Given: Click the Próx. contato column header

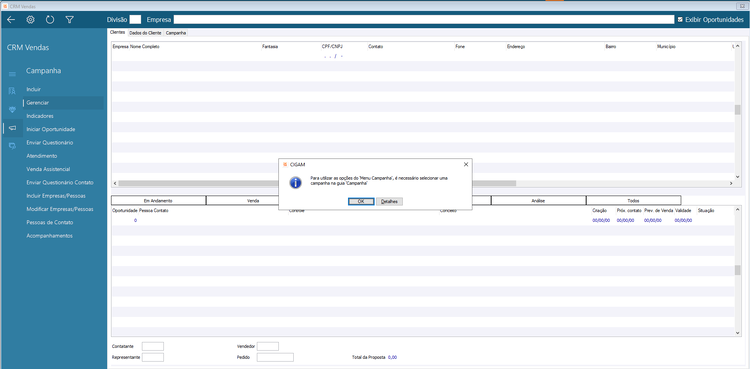Looking at the screenshot, I should pyautogui.click(x=629, y=211).
